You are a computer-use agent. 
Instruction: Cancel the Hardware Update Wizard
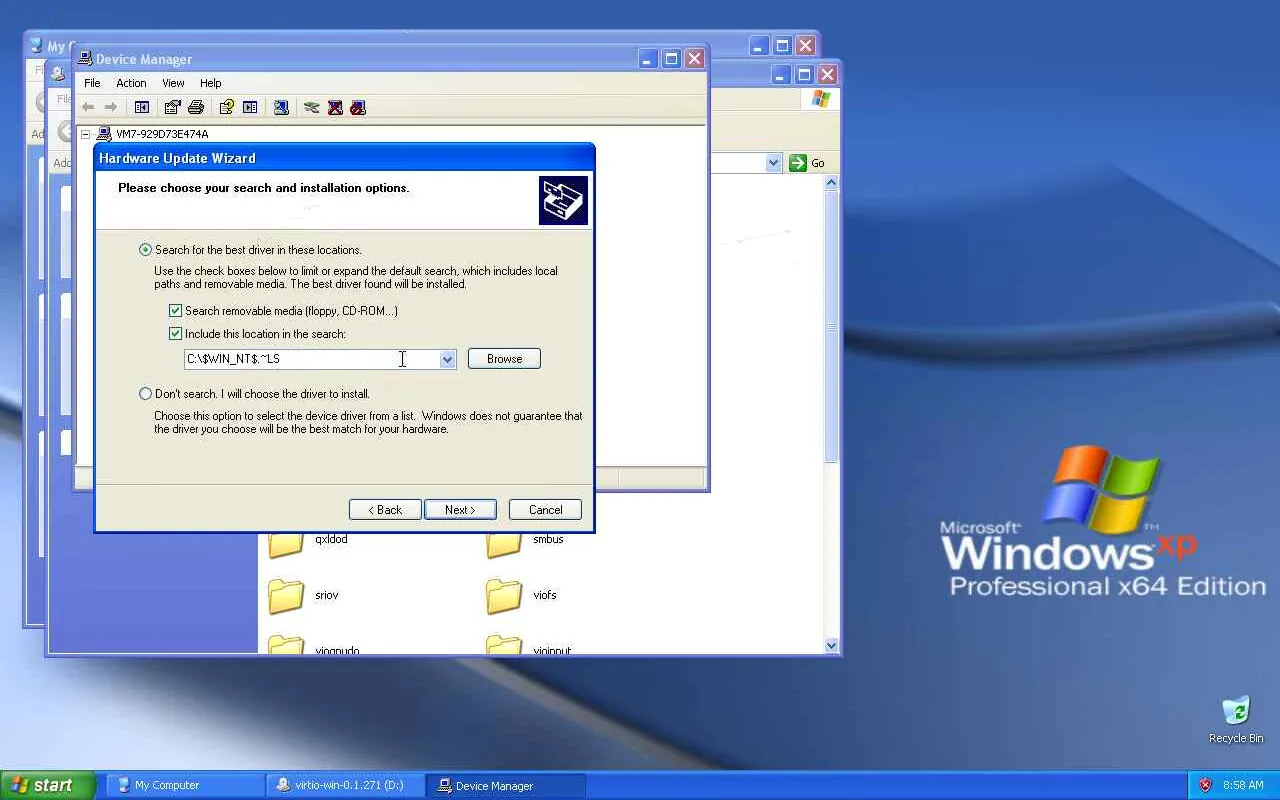[x=545, y=510]
